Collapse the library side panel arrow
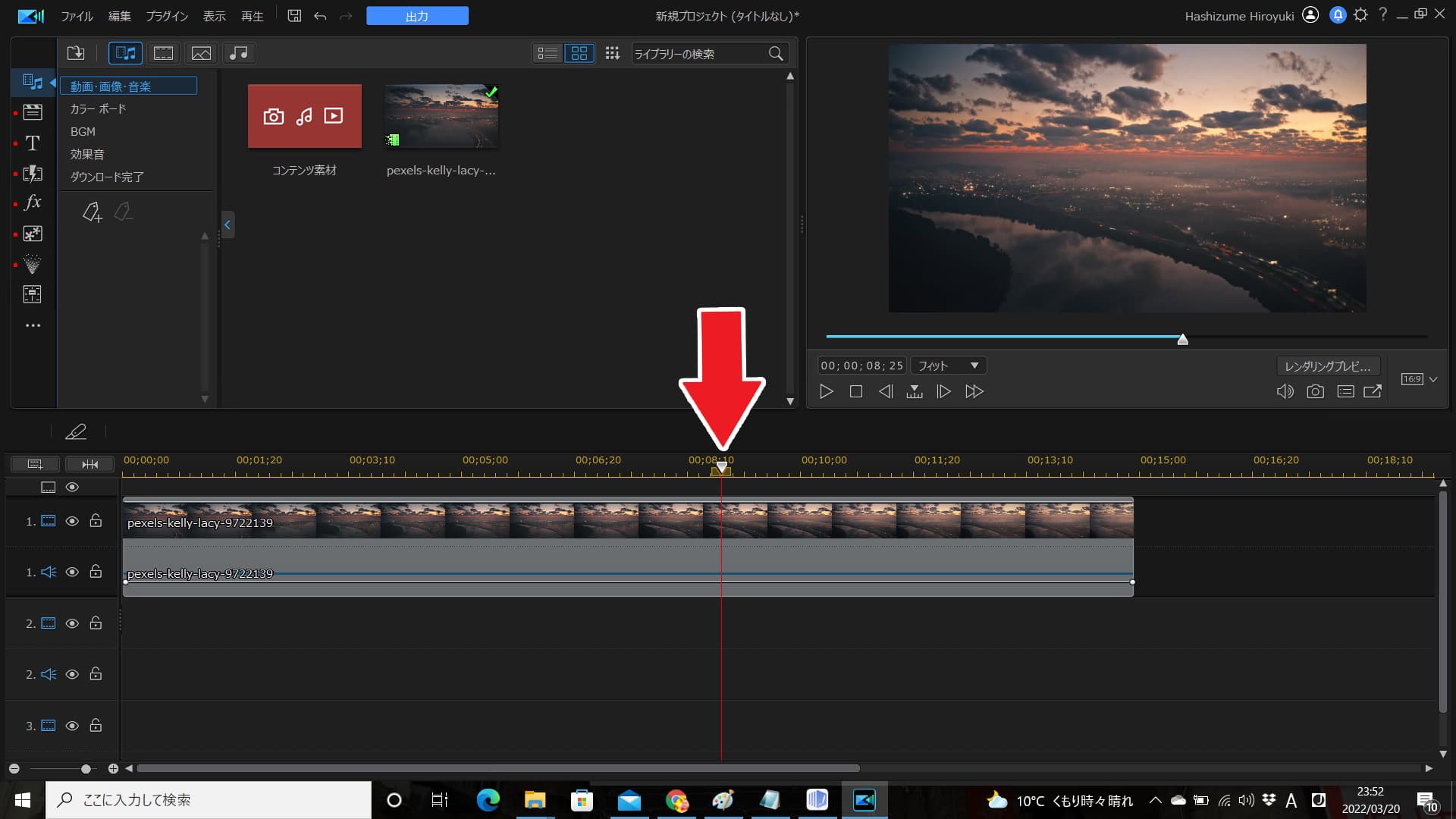The height and width of the screenshot is (819, 1456). [227, 224]
